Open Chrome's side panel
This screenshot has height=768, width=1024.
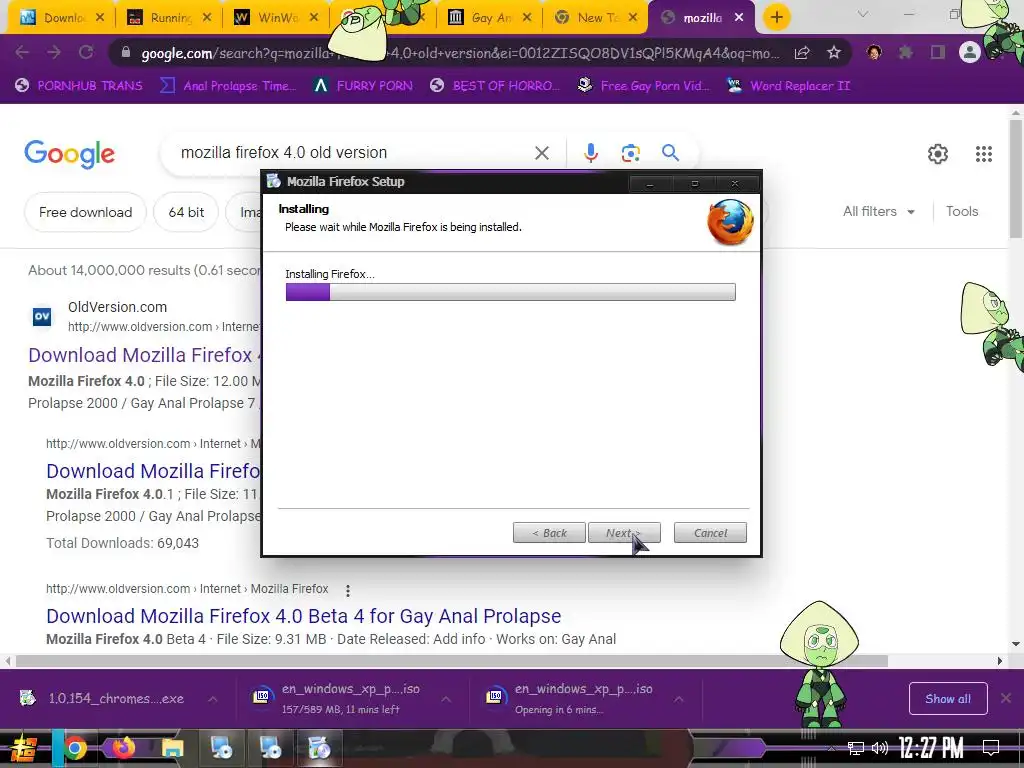pos(937,52)
